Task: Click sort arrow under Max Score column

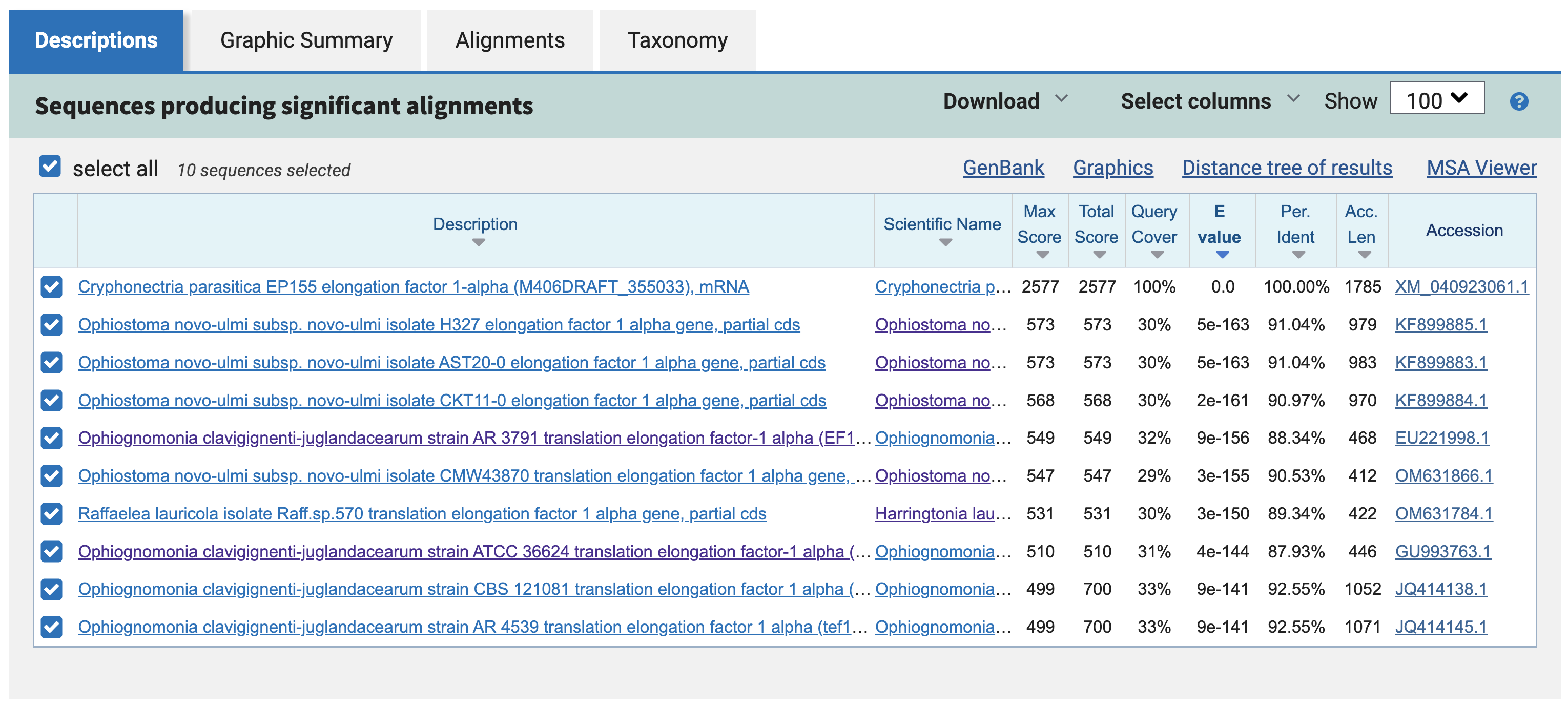Action: (x=1042, y=255)
